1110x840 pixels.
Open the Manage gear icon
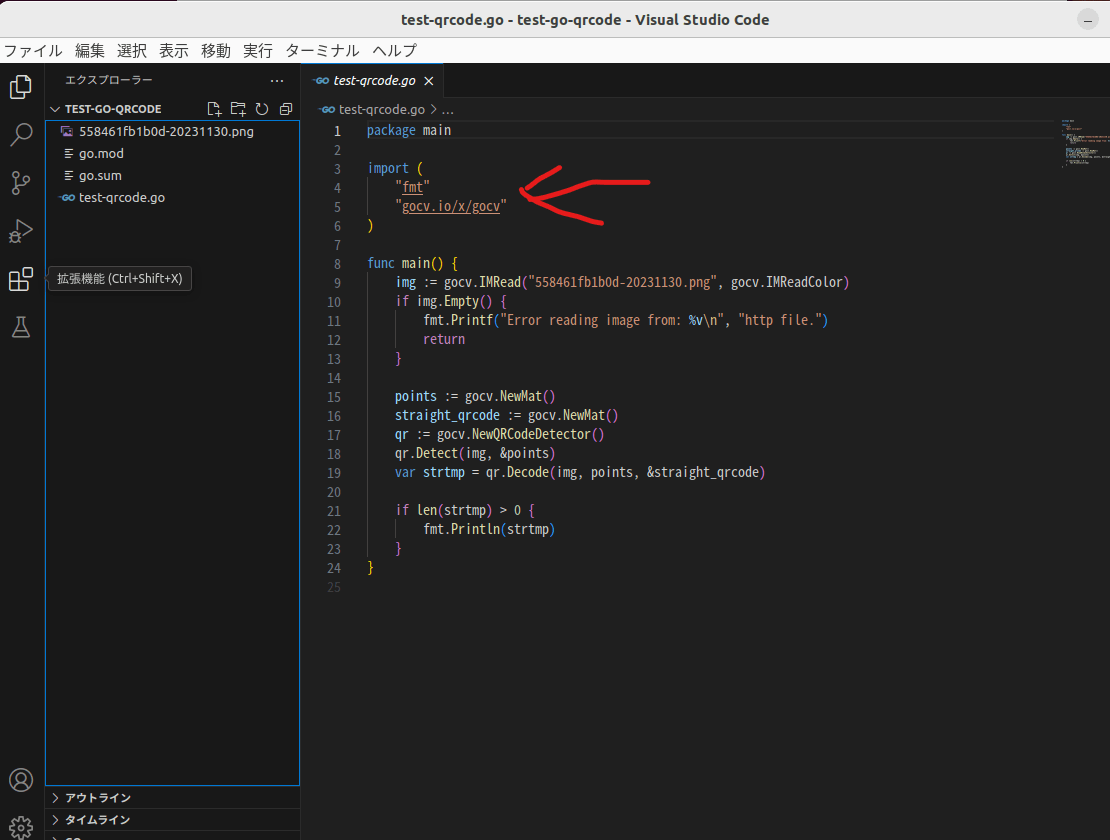pyautogui.click(x=21, y=827)
